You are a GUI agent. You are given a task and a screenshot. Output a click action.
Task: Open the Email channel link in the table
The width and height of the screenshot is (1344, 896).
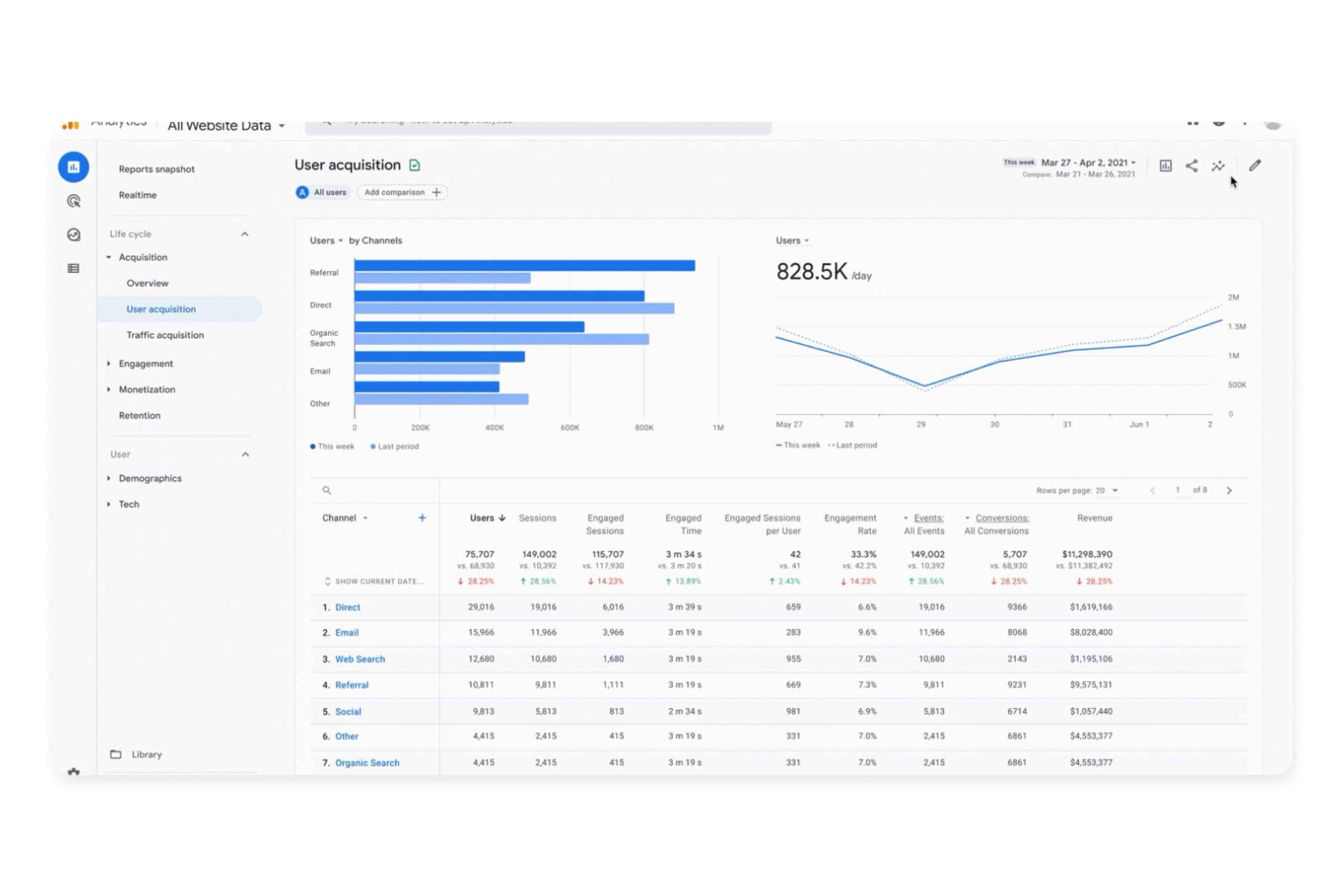click(346, 633)
